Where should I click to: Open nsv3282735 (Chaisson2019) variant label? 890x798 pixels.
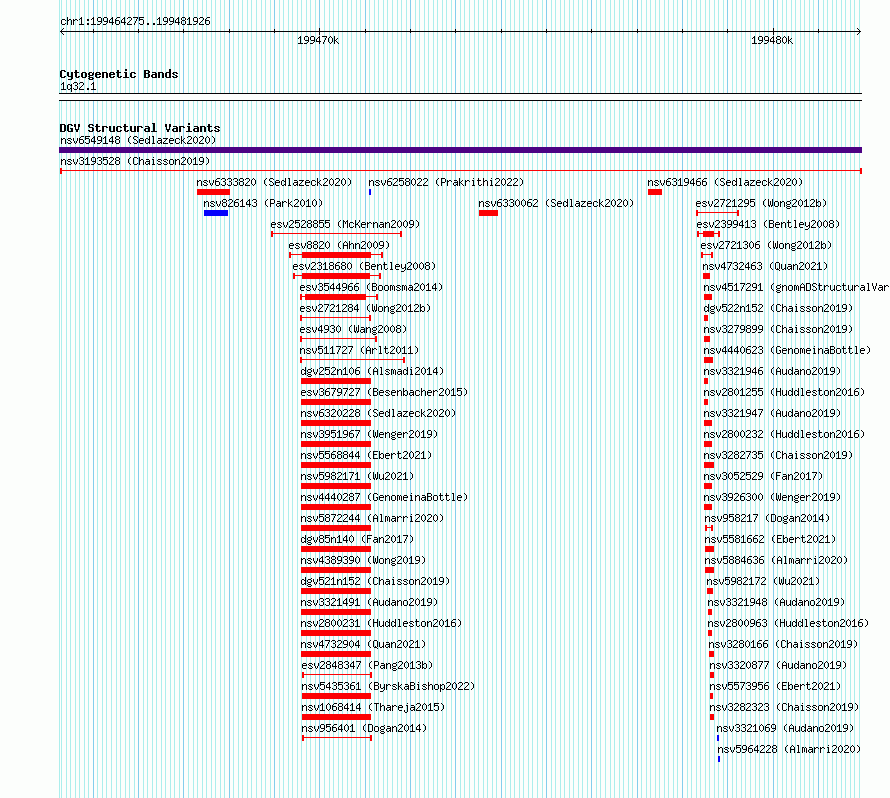click(778, 455)
